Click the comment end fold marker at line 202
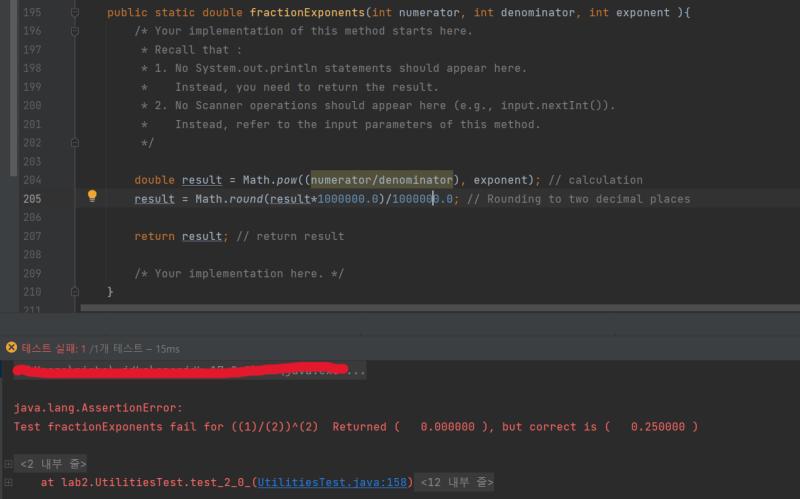Screen dimensions: 800x499 [x=74, y=143]
